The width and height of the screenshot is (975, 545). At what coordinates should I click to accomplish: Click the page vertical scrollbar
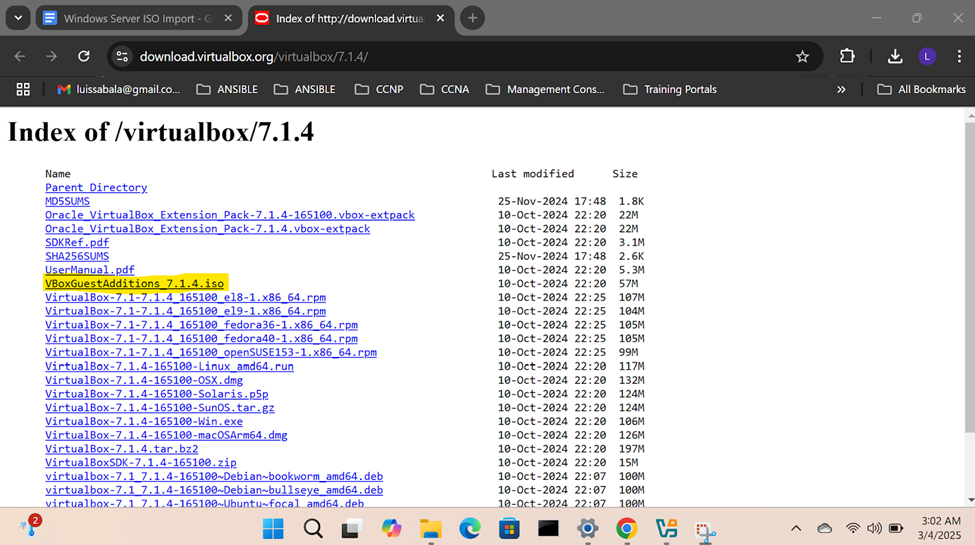click(969, 277)
